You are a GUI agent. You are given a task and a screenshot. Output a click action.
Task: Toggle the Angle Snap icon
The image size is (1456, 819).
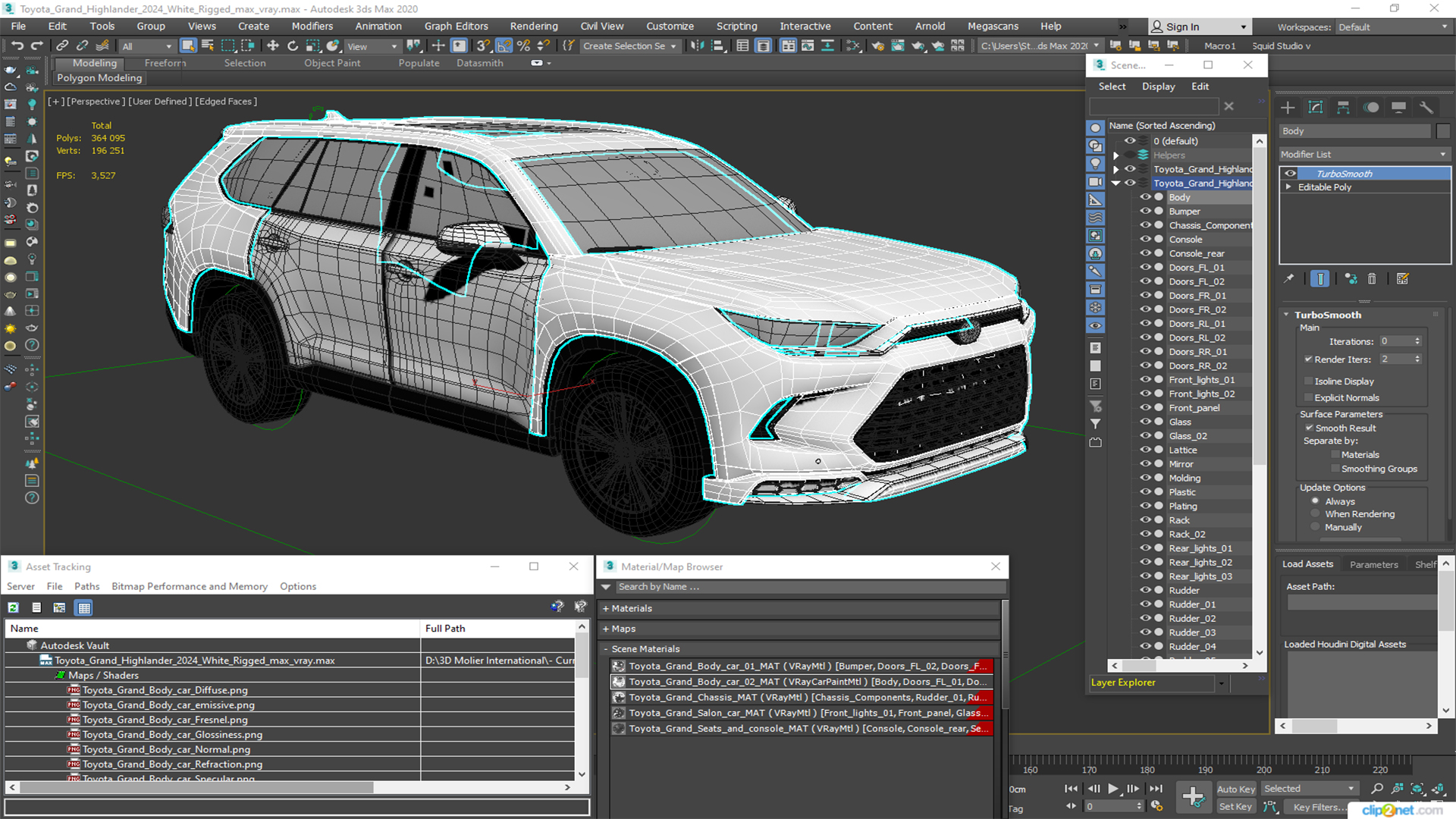click(x=504, y=46)
